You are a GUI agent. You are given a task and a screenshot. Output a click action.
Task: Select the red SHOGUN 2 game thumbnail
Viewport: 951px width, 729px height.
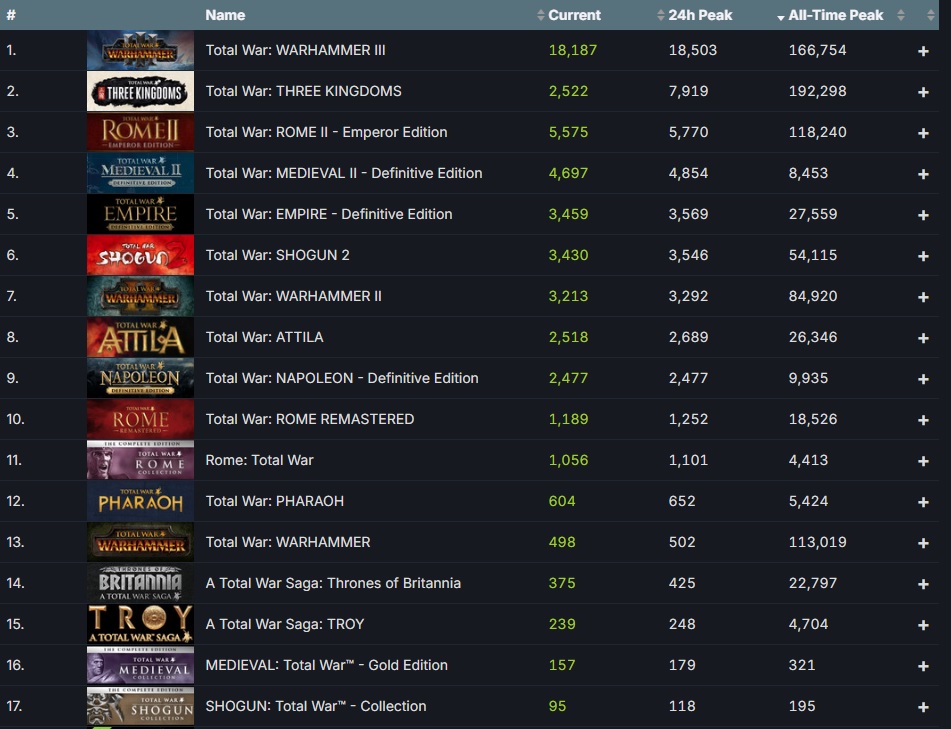140,255
